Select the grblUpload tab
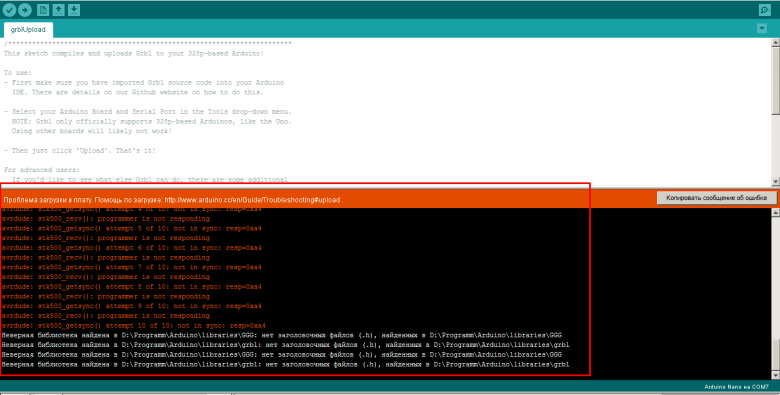Screen dimensions: 780x395 pyautogui.click(x=28, y=29)
